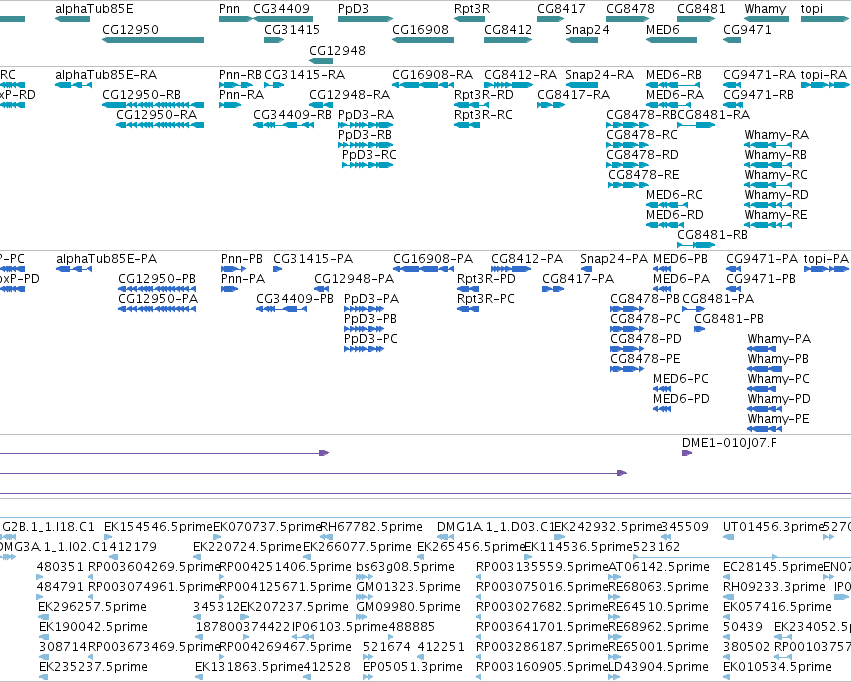Screen dimensions: 851x682
Task: Click protein MED6-PC
Action: (681, 379)
